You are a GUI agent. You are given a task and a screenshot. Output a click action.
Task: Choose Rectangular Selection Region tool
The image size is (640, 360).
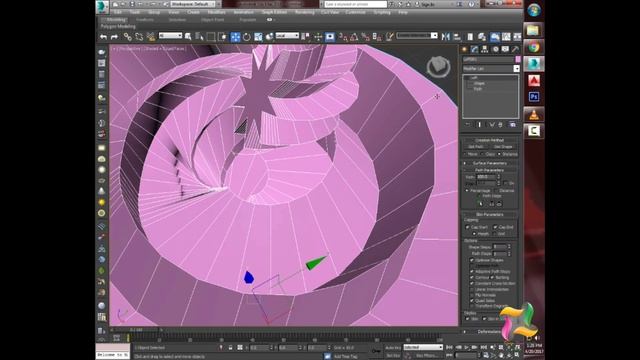[211, 37]
